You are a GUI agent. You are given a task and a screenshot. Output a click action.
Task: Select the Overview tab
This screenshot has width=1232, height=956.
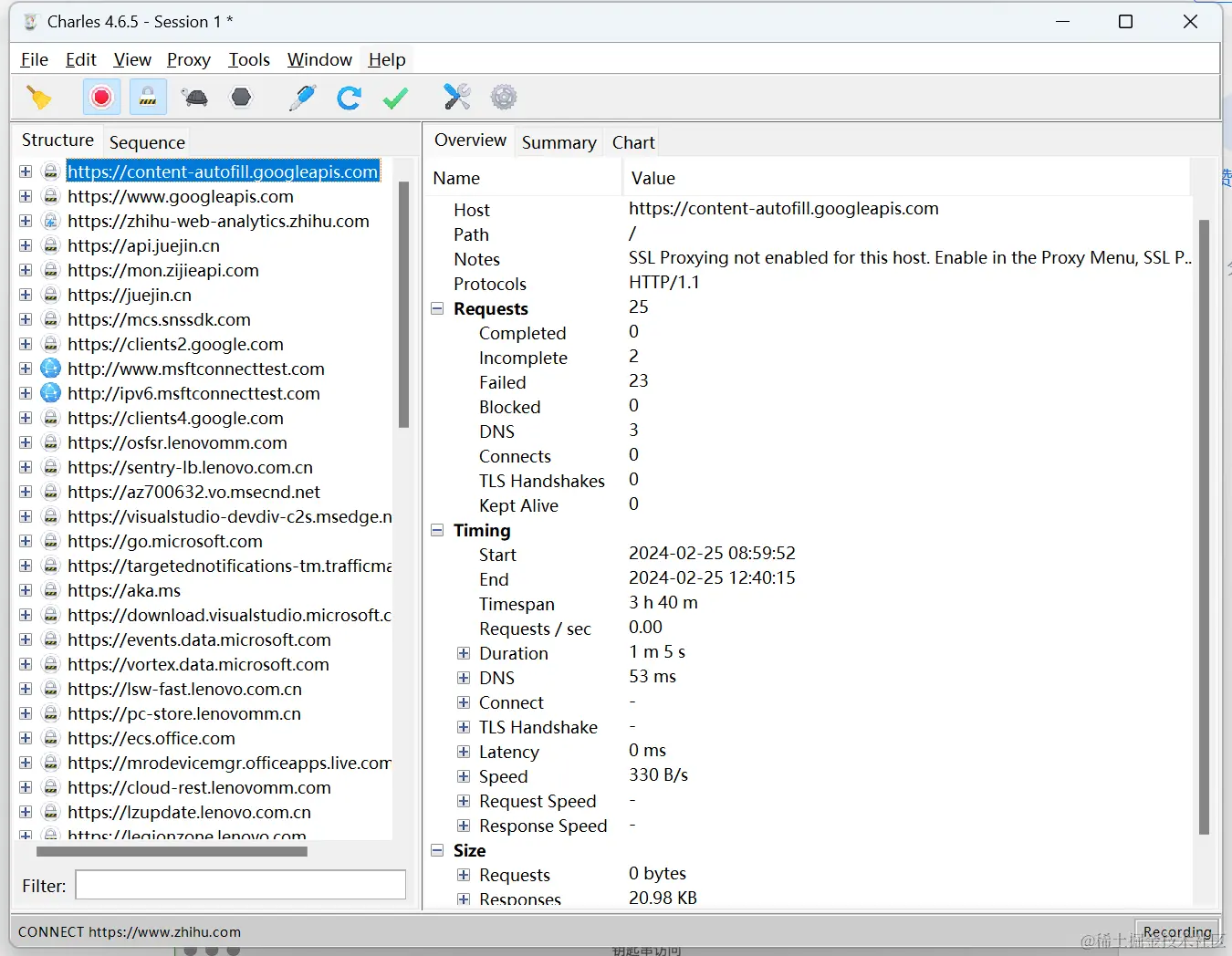click(x=470, y=140)
